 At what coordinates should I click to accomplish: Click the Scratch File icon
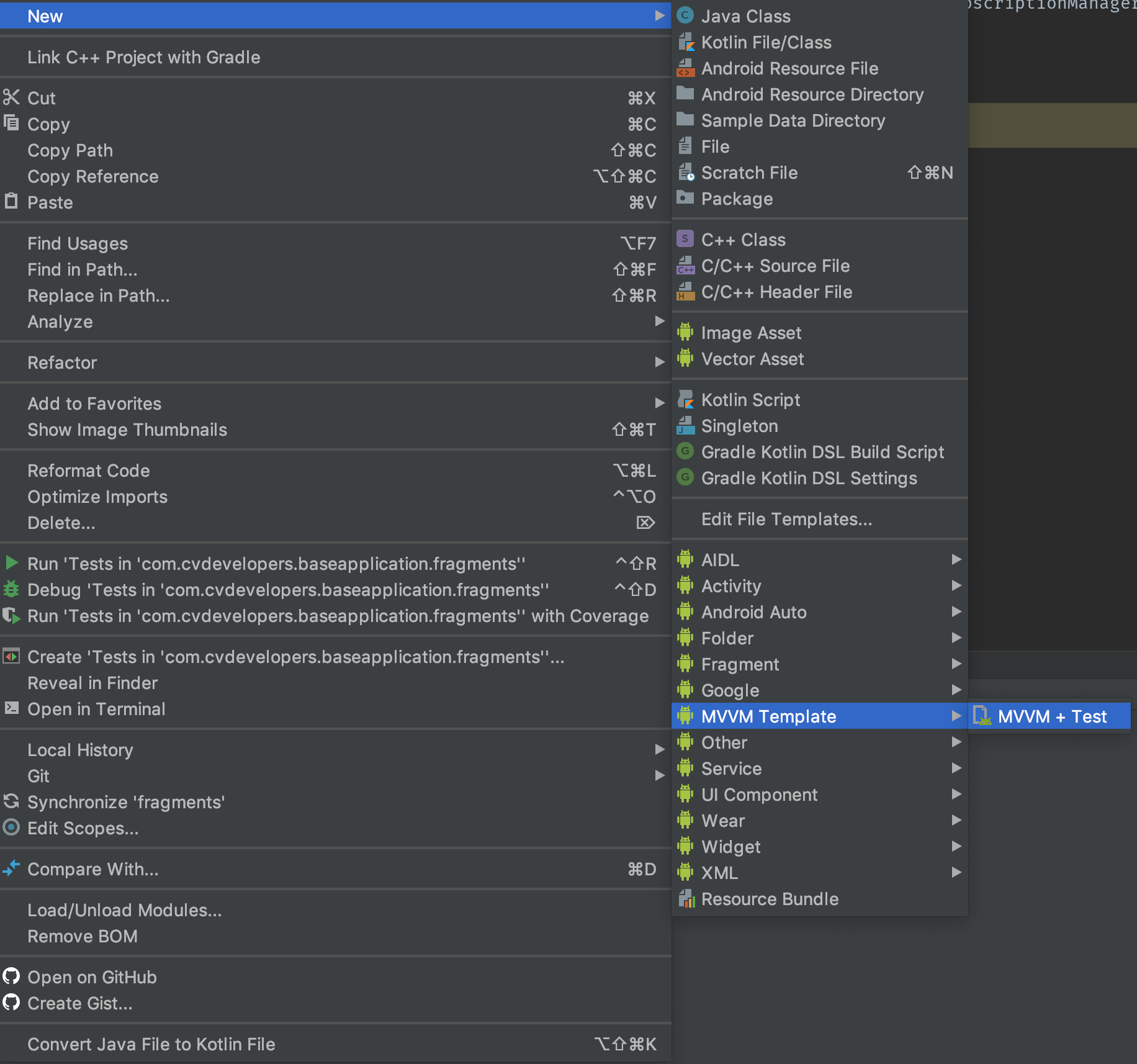(685, 172)
